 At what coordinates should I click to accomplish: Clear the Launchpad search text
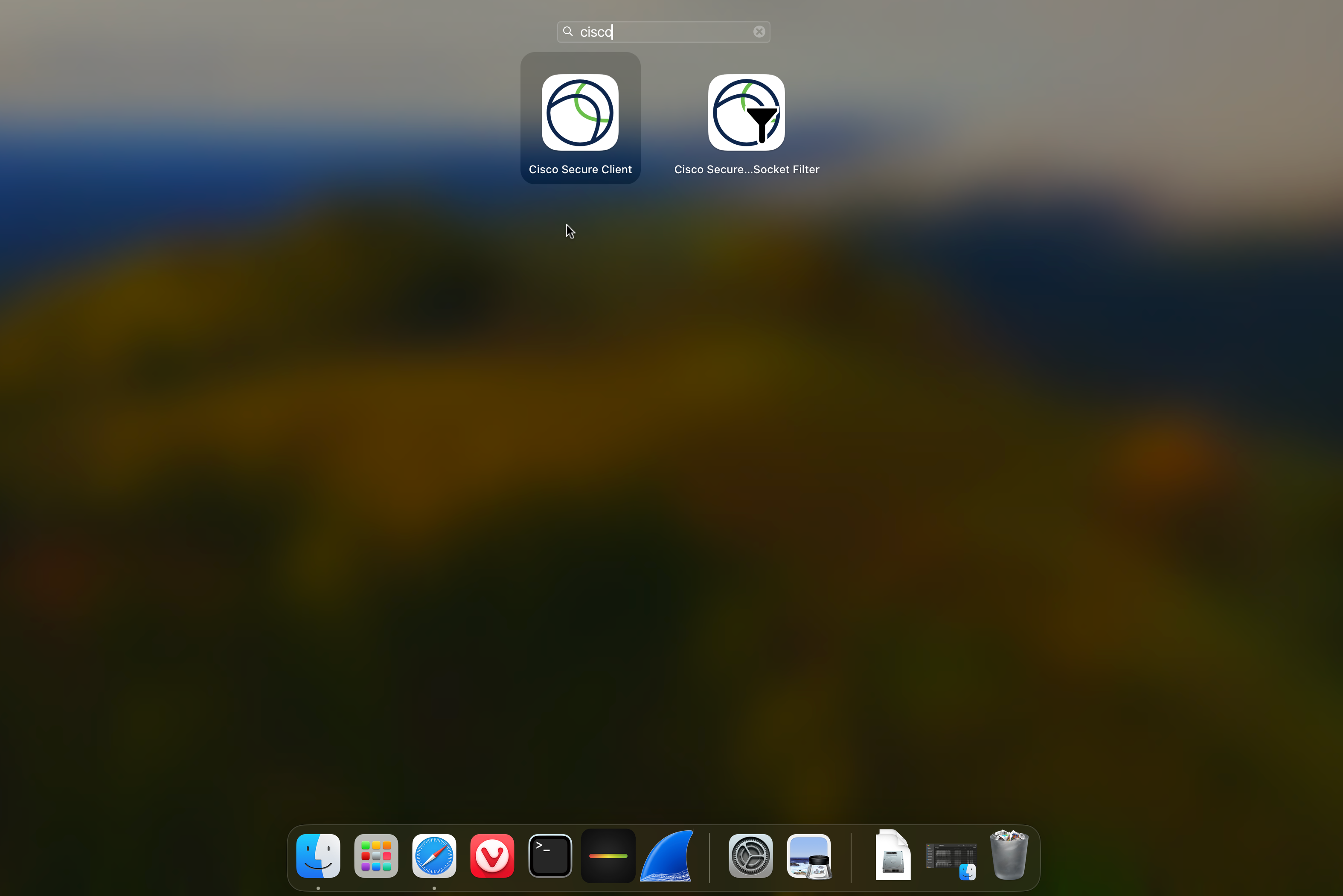click(x=759, y=32)
